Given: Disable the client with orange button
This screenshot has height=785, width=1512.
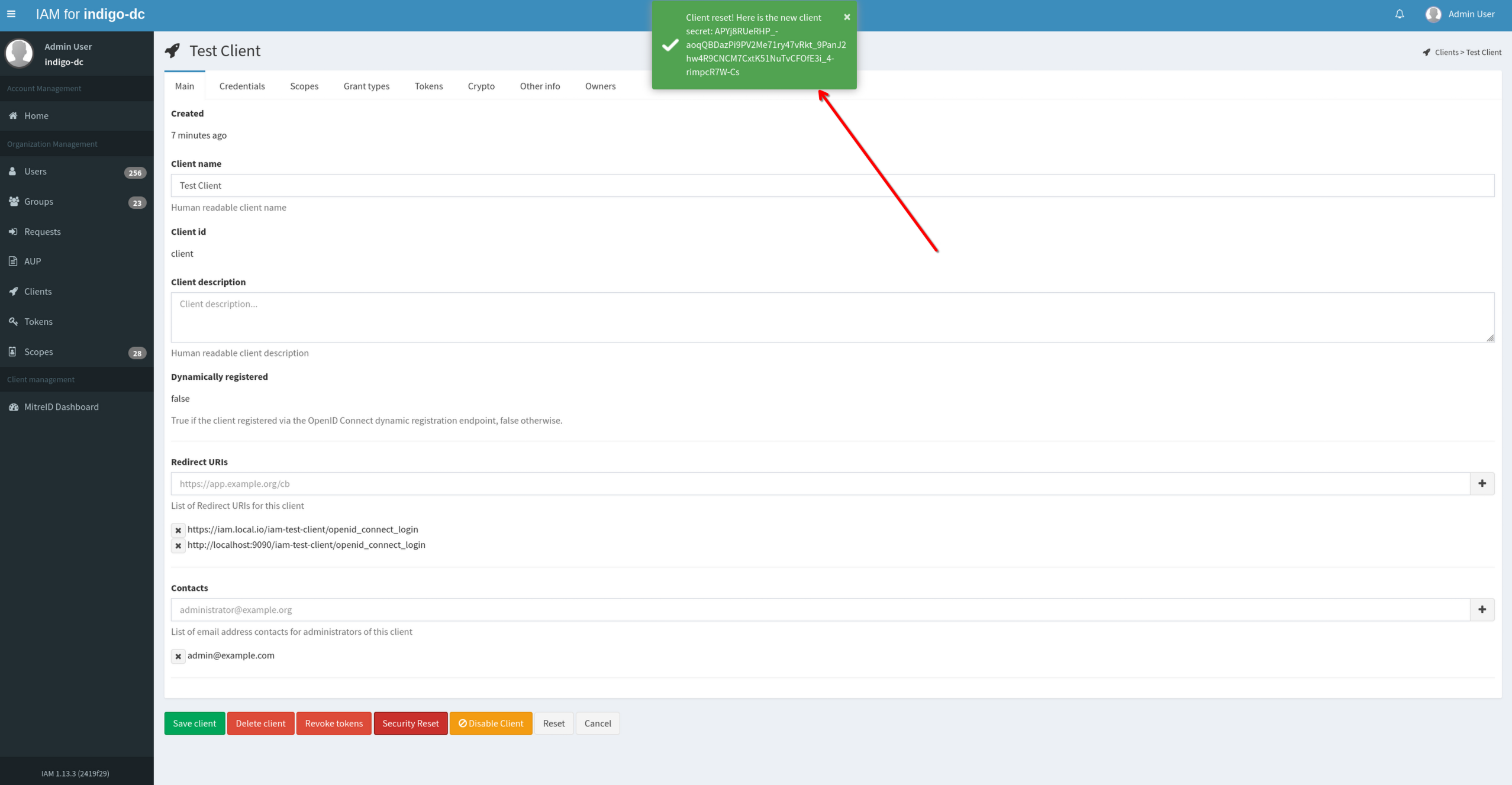Looking at the screenshot, I should click(491, 723).
